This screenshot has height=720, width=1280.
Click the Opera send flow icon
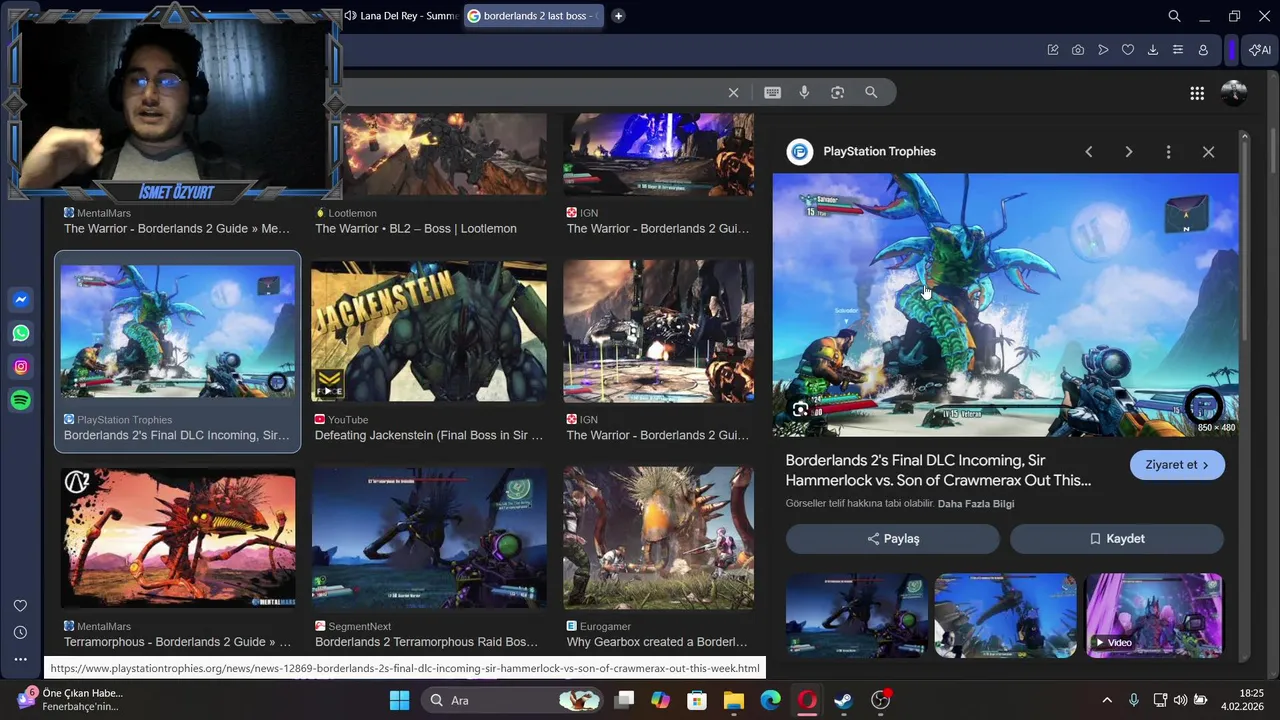[x=1103, y=50]
